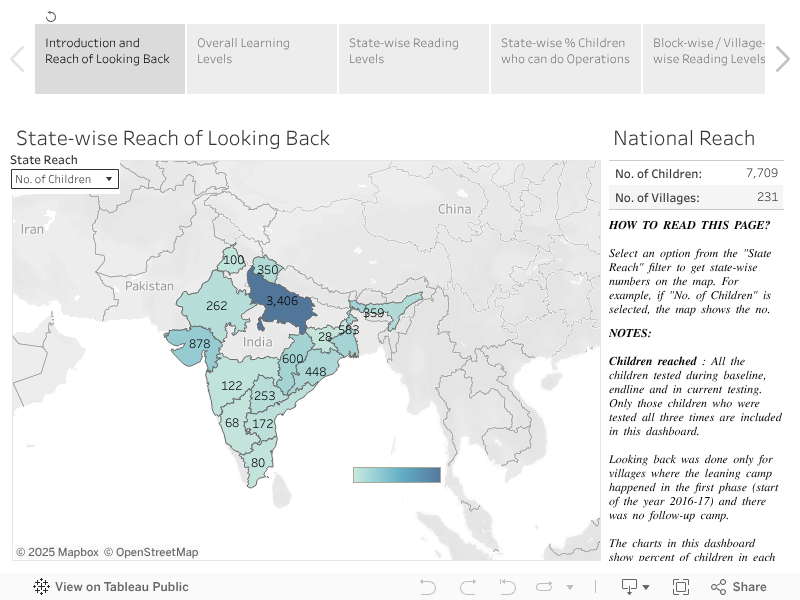Open the Mapbox attribution link
The height and width of the screenshot is (600, 800).
pyautogui.click(x=57, y=552)
